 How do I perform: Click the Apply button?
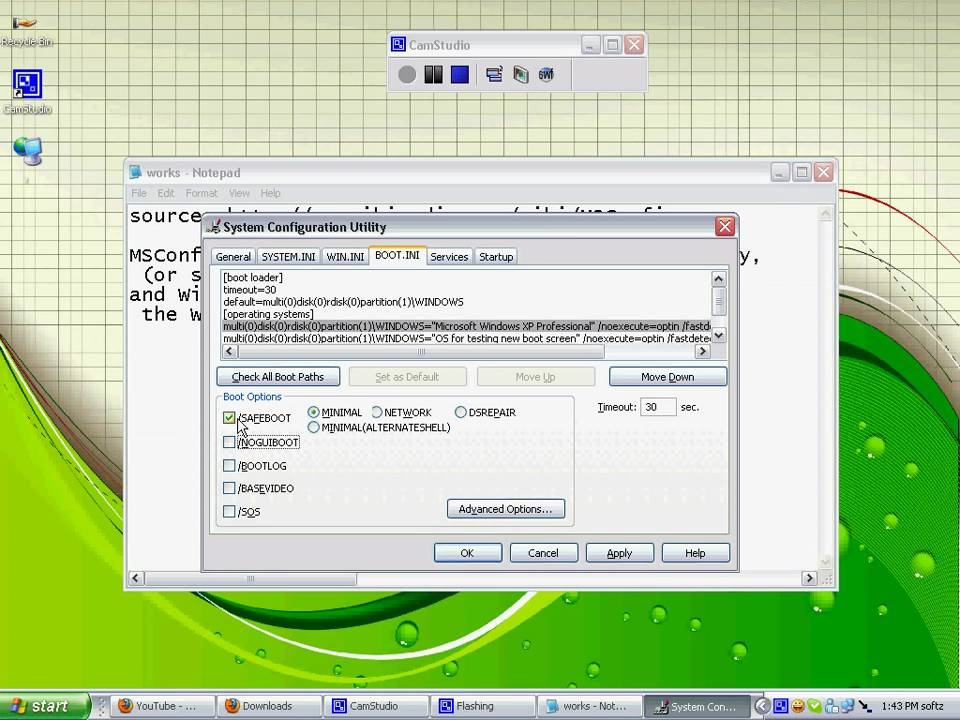pyautogui.click(x=619, y=553)
